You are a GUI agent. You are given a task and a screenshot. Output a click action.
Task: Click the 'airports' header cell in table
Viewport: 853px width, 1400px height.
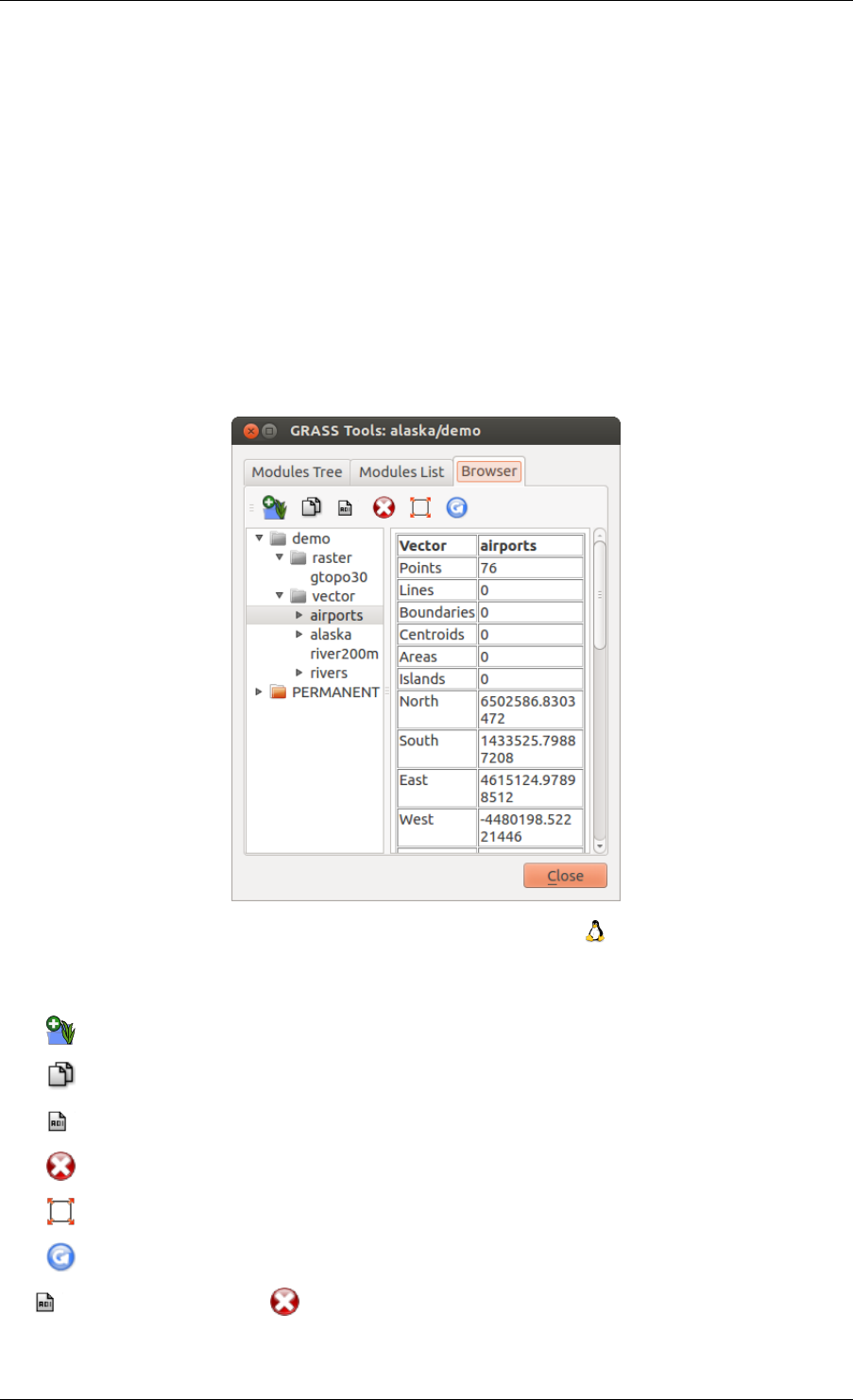pyautogui.click(x=531, y=546)
